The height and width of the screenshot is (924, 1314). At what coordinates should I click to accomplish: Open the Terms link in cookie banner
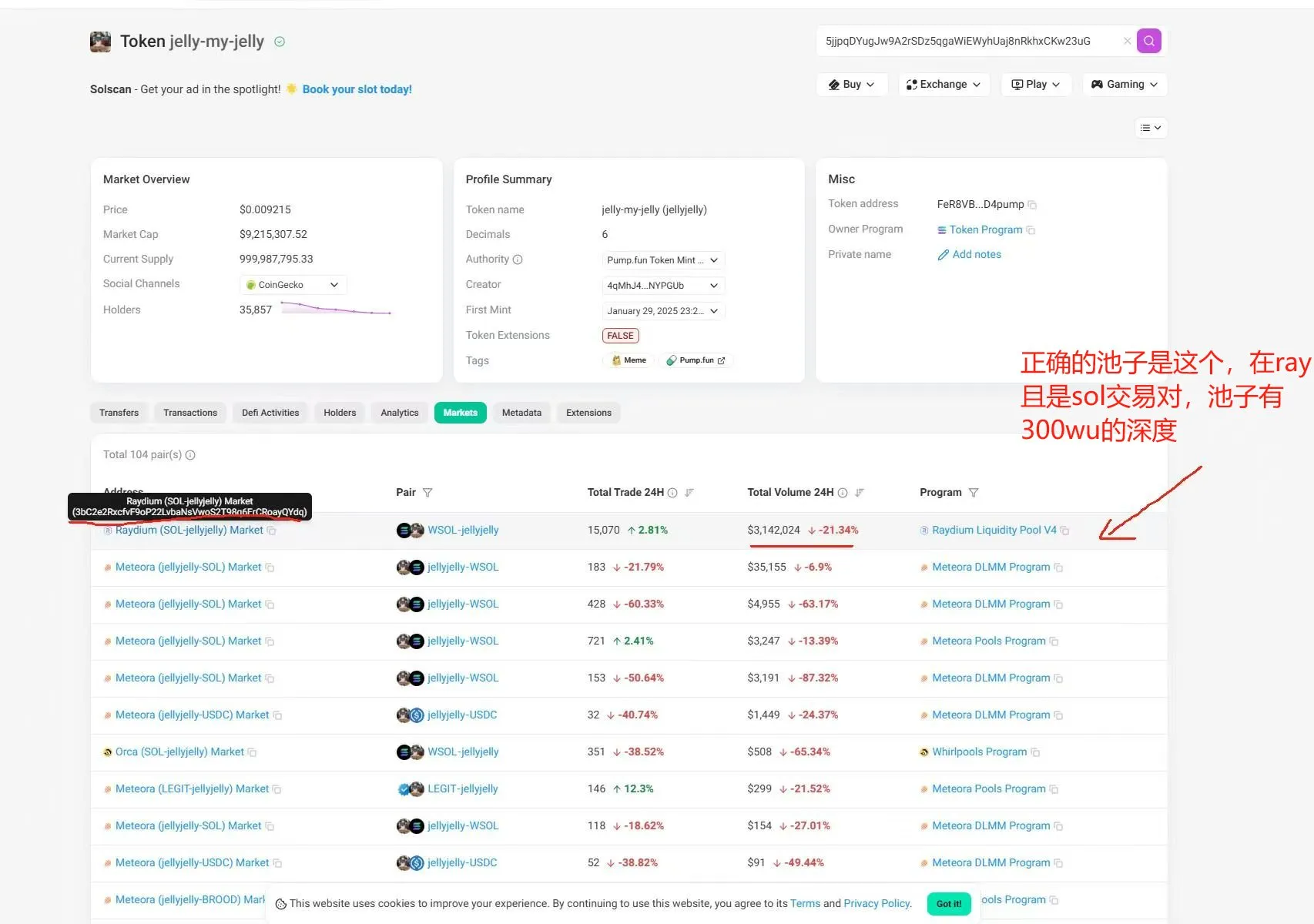[805, 903]
